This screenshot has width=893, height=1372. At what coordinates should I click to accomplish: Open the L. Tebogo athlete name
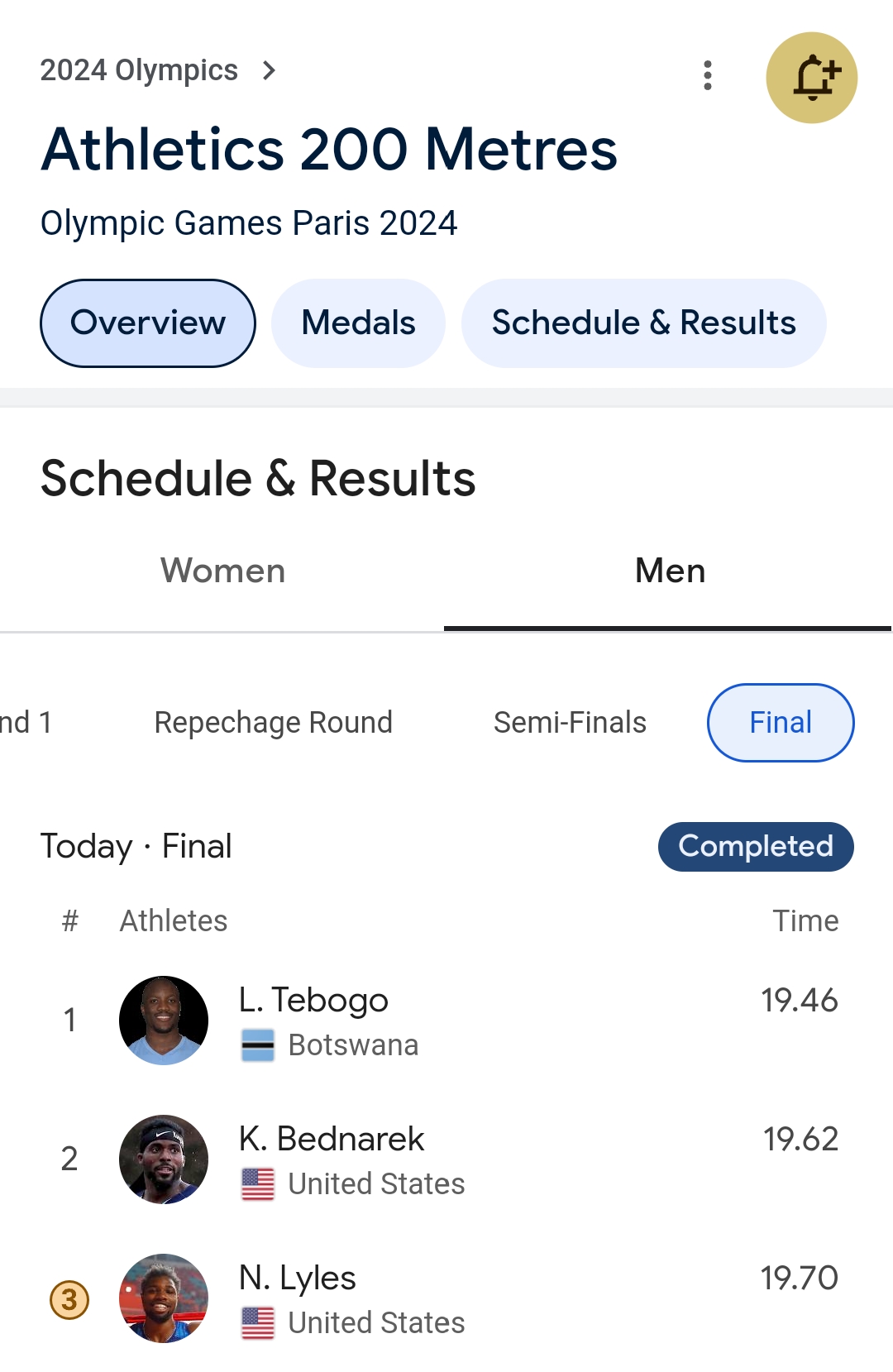[x=313, y=1001]
